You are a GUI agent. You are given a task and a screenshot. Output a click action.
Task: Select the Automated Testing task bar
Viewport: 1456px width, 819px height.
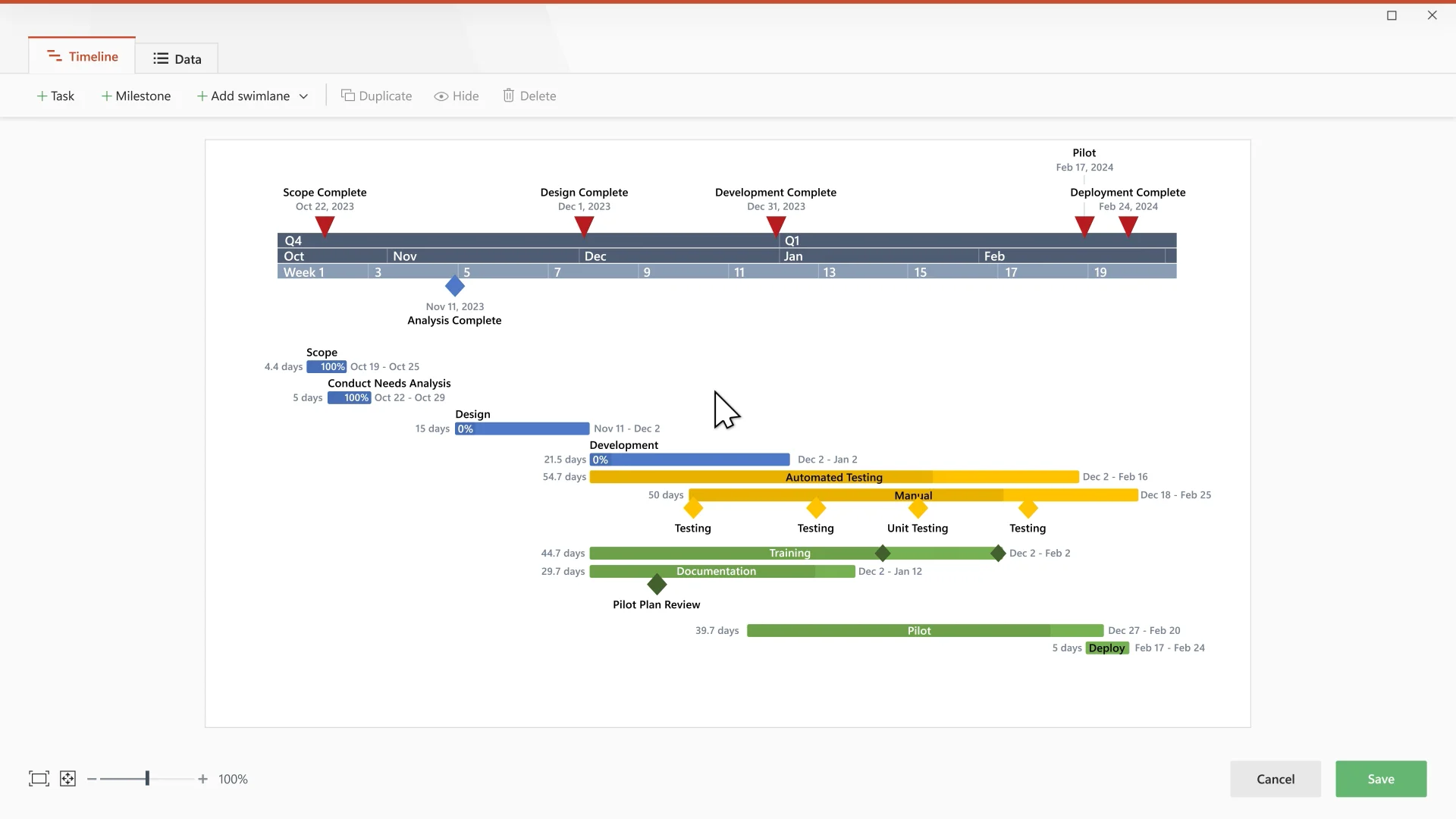coord(833,477)
